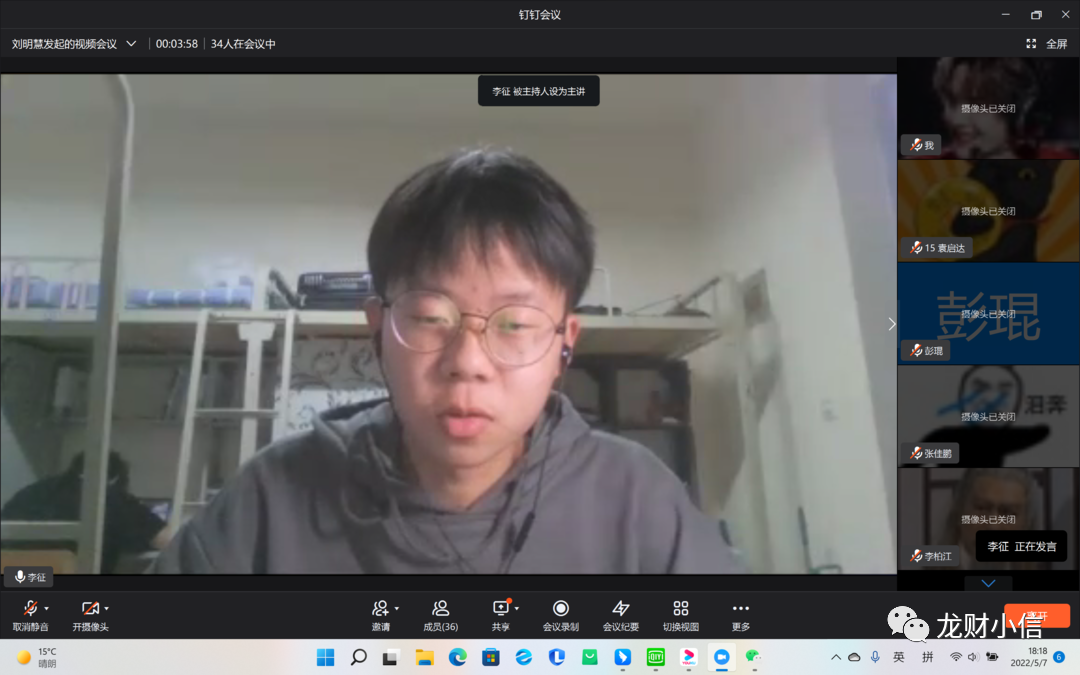Enter 全屏 fullscreen mode

pyautogui.click(x=1047, y=44)
